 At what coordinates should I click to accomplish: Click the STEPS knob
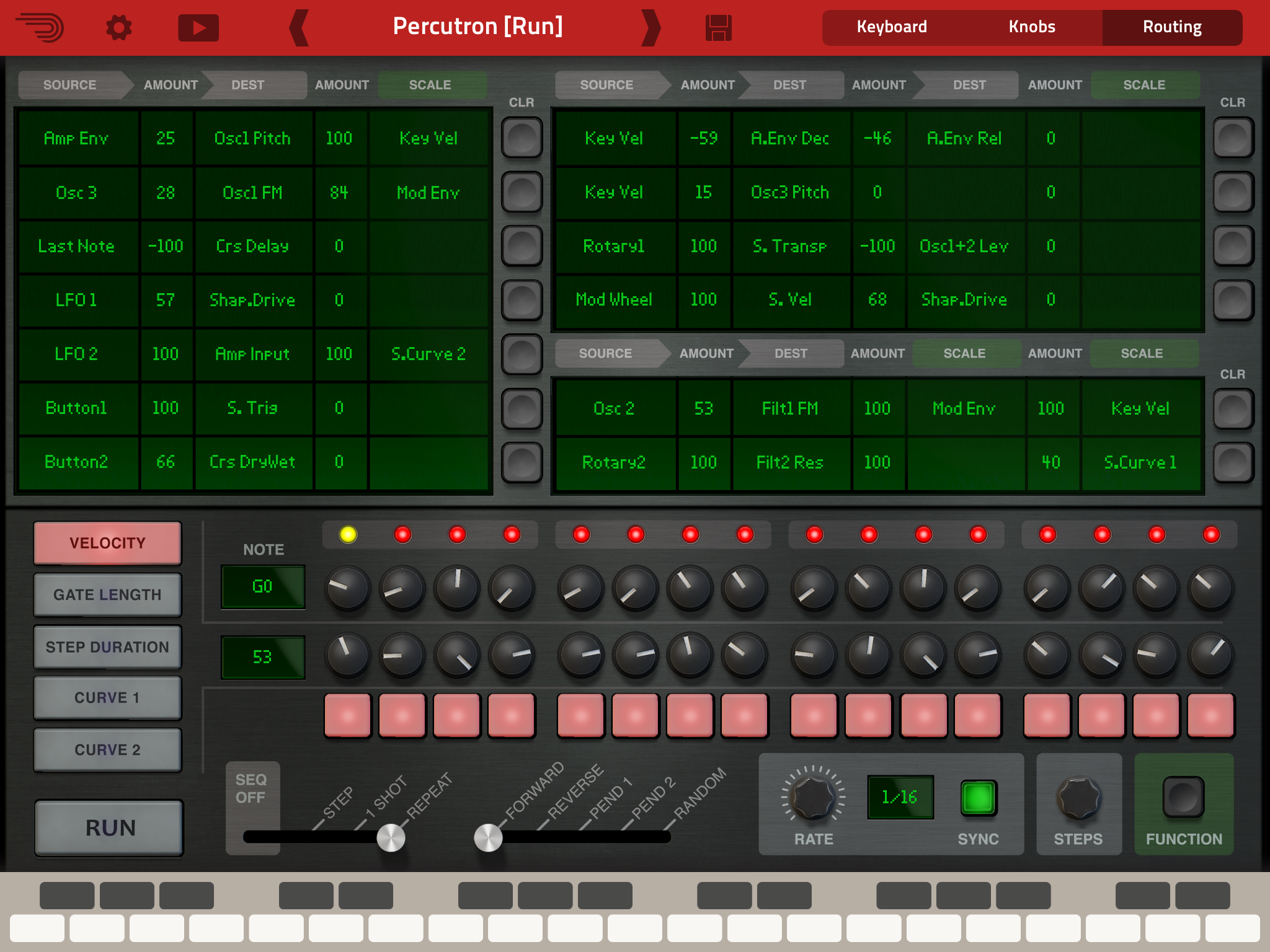point(1079,798)
